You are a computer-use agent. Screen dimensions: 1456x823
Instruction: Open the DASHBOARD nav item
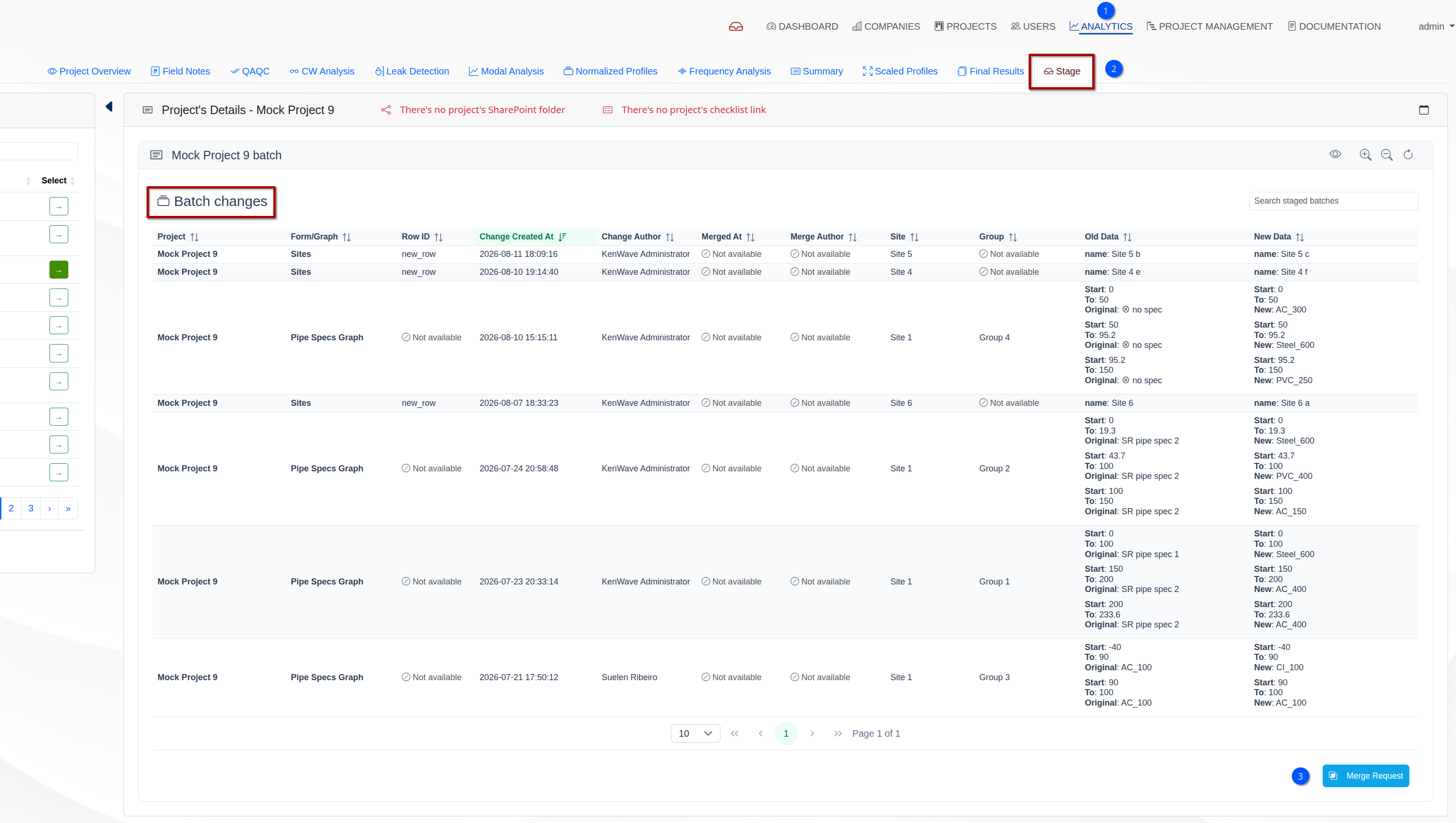click(802, 26)
